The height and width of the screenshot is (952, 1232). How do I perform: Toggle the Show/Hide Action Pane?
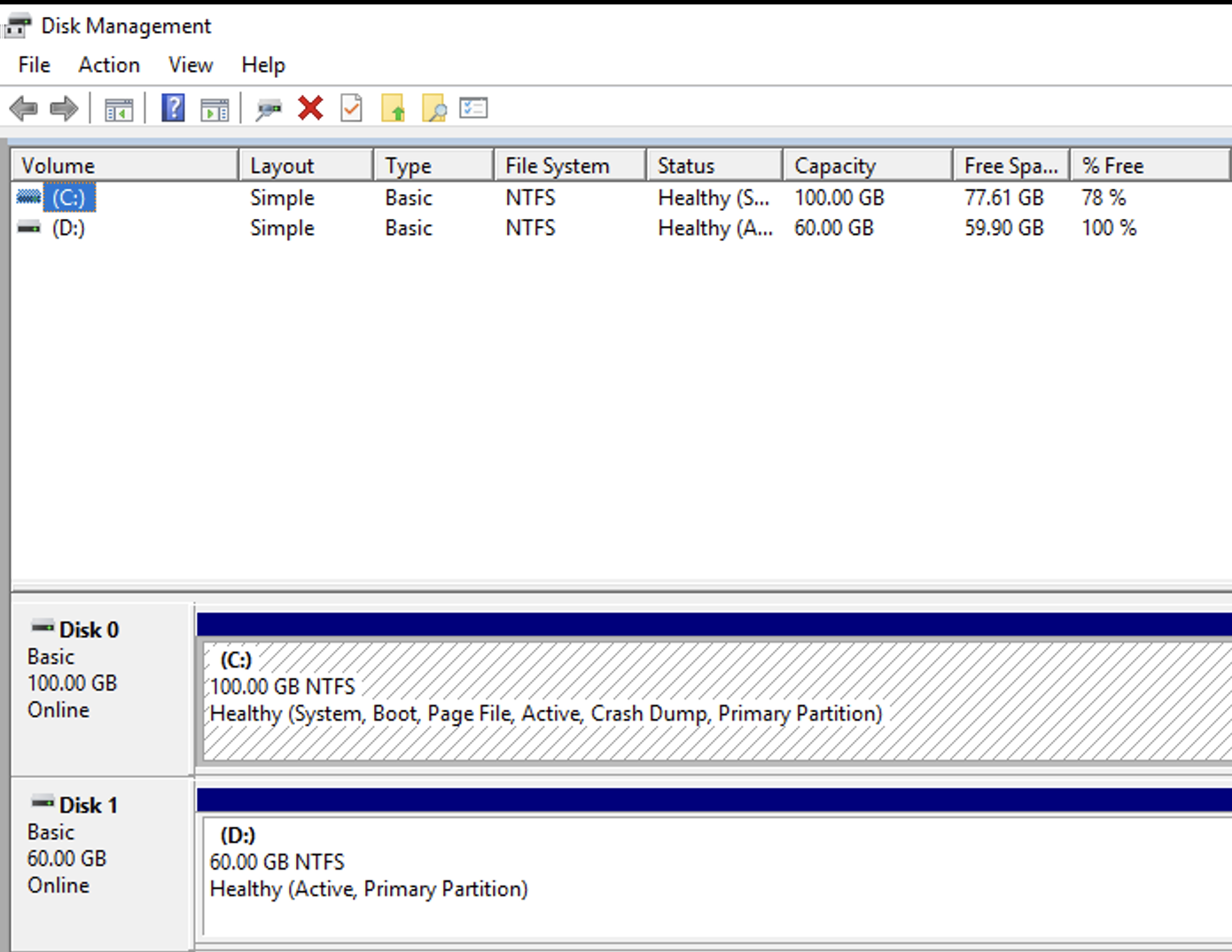213,108
